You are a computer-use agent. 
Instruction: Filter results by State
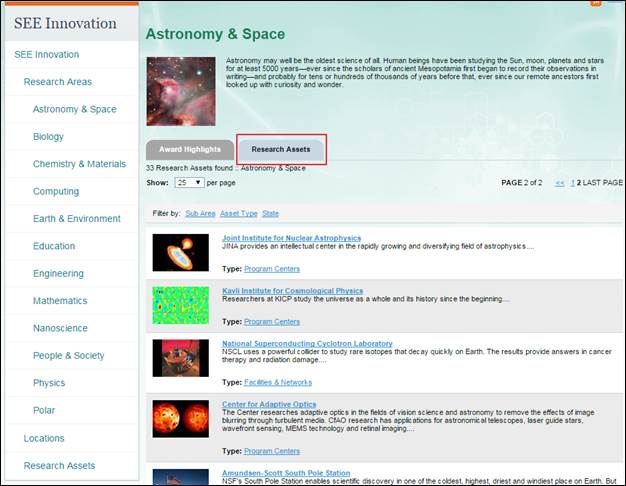pyautogui.click(x=270, y=213)
